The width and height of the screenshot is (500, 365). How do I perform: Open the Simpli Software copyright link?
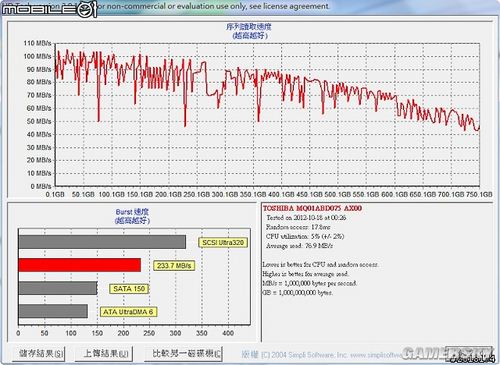click(321, 355)
